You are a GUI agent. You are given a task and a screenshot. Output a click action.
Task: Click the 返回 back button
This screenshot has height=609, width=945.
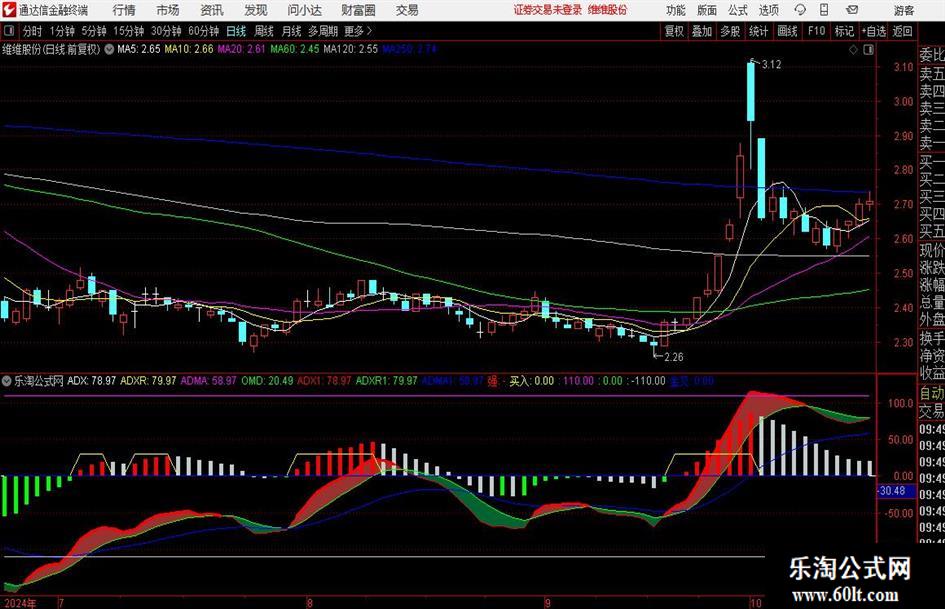pyautogui.click(x=902, y=31)
